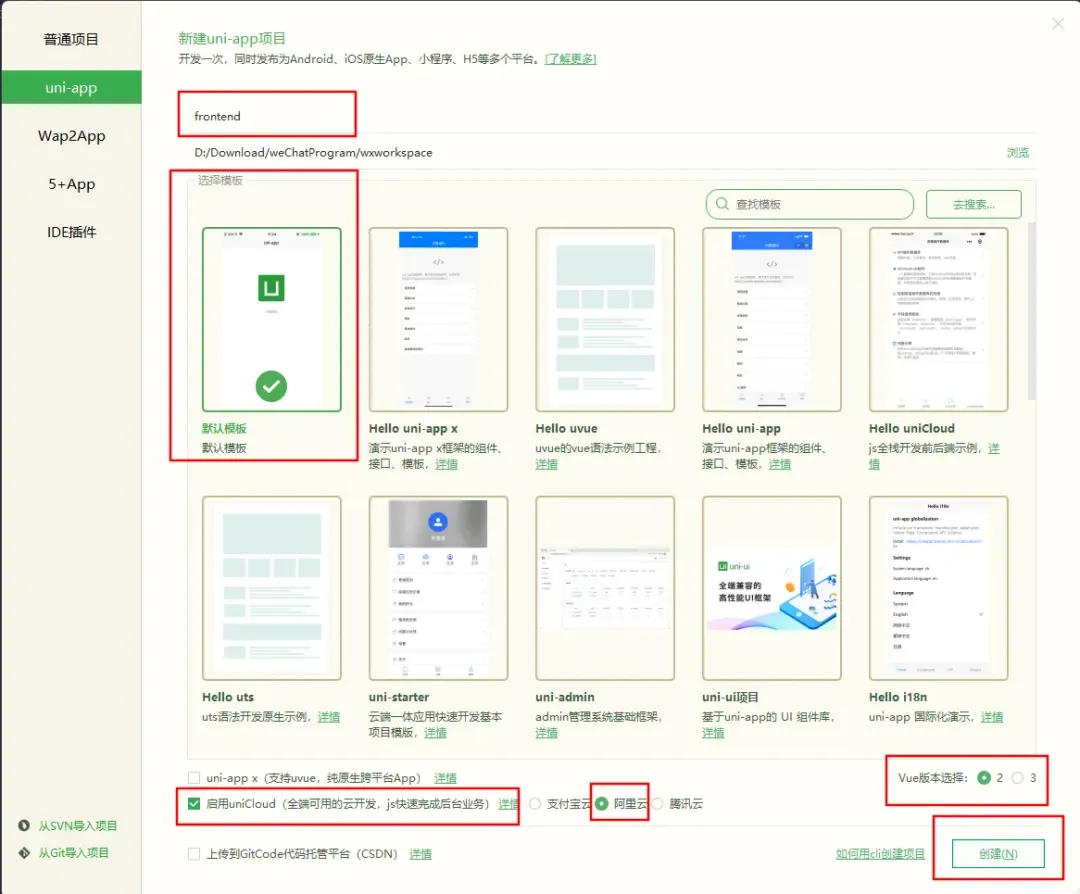Open 详情 link beside GitCode upload option
1080x894 pixels.
pyautogui.click(x=420, y=854)
